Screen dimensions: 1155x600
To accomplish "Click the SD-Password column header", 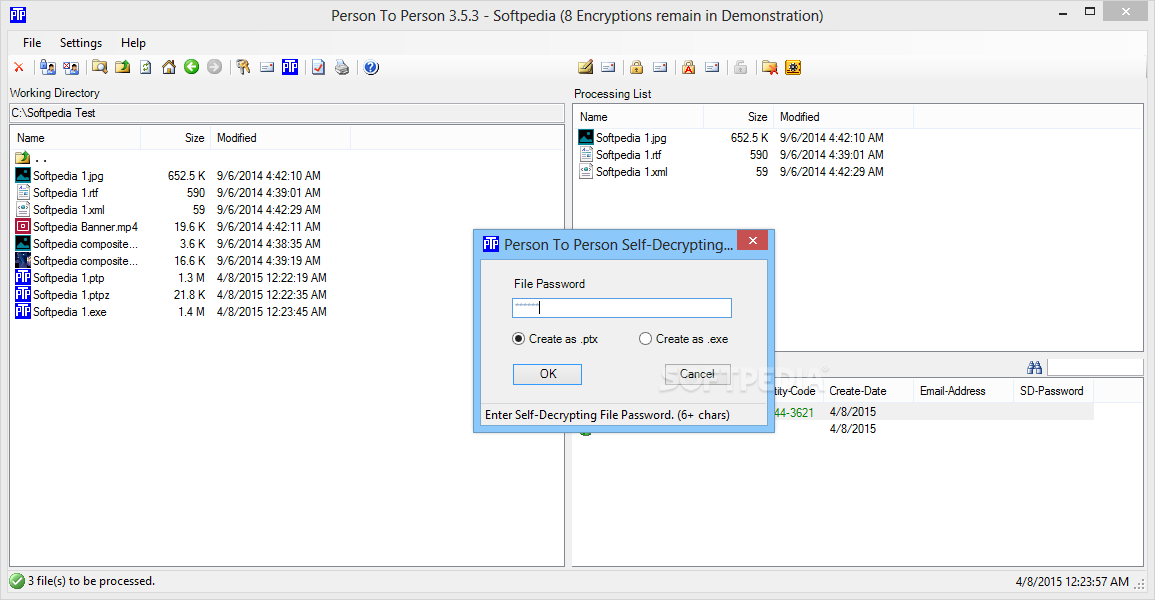I will [x=1051, y=391].
